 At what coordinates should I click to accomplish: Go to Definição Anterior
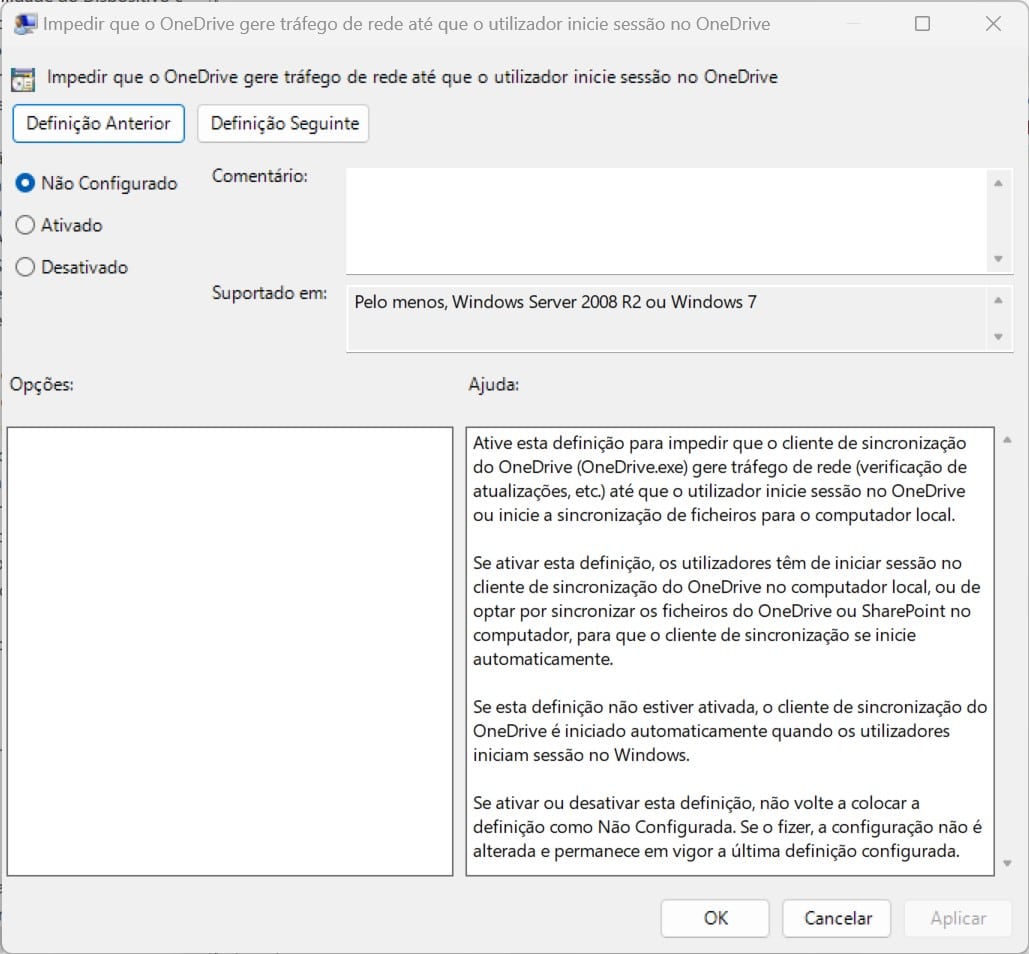[x=98, y=124]
